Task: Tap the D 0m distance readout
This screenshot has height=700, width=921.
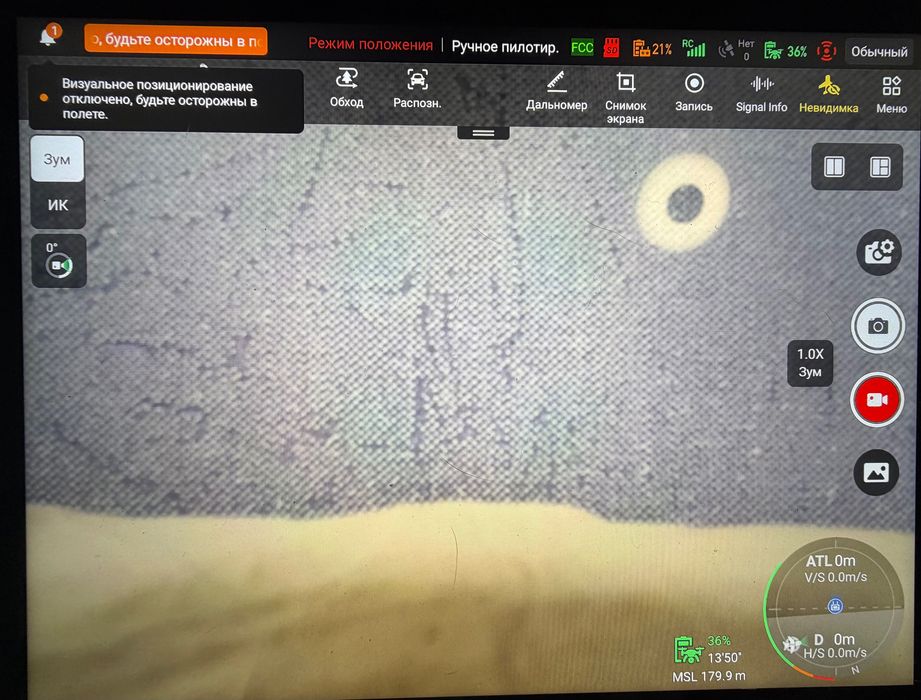Action: pos(833,639)
